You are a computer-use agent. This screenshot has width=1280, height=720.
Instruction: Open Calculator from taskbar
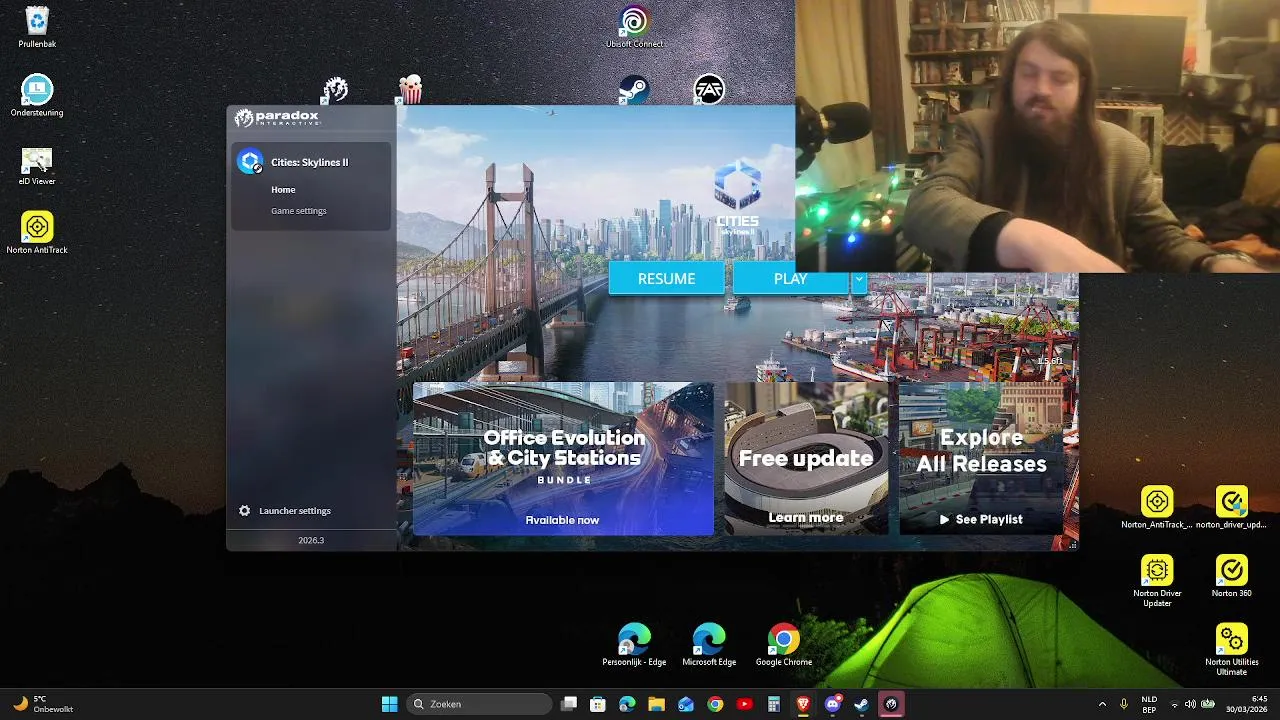pyautogui.click(x=773, y=704)
